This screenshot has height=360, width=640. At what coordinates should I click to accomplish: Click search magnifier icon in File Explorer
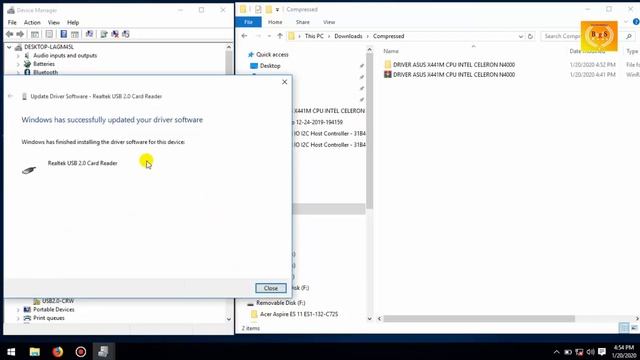[629, 36]
